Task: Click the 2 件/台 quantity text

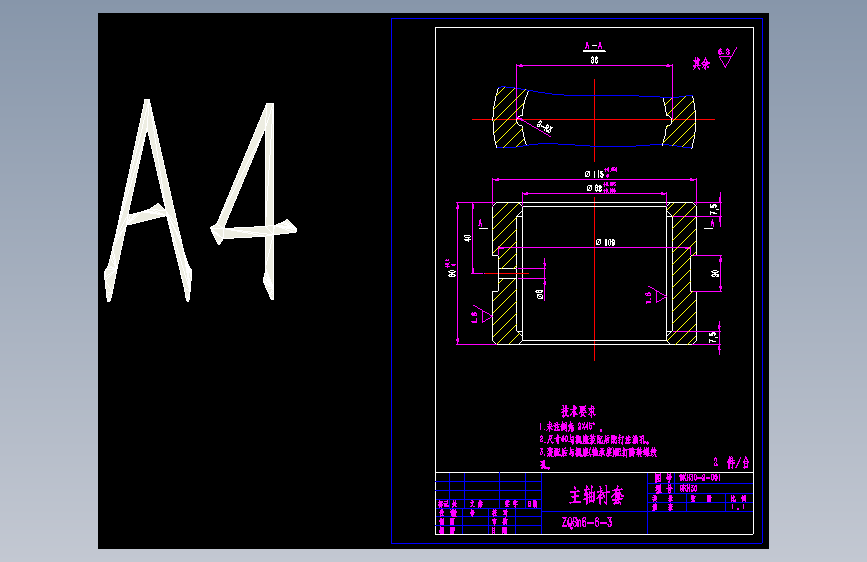Action: pos(731,462)
